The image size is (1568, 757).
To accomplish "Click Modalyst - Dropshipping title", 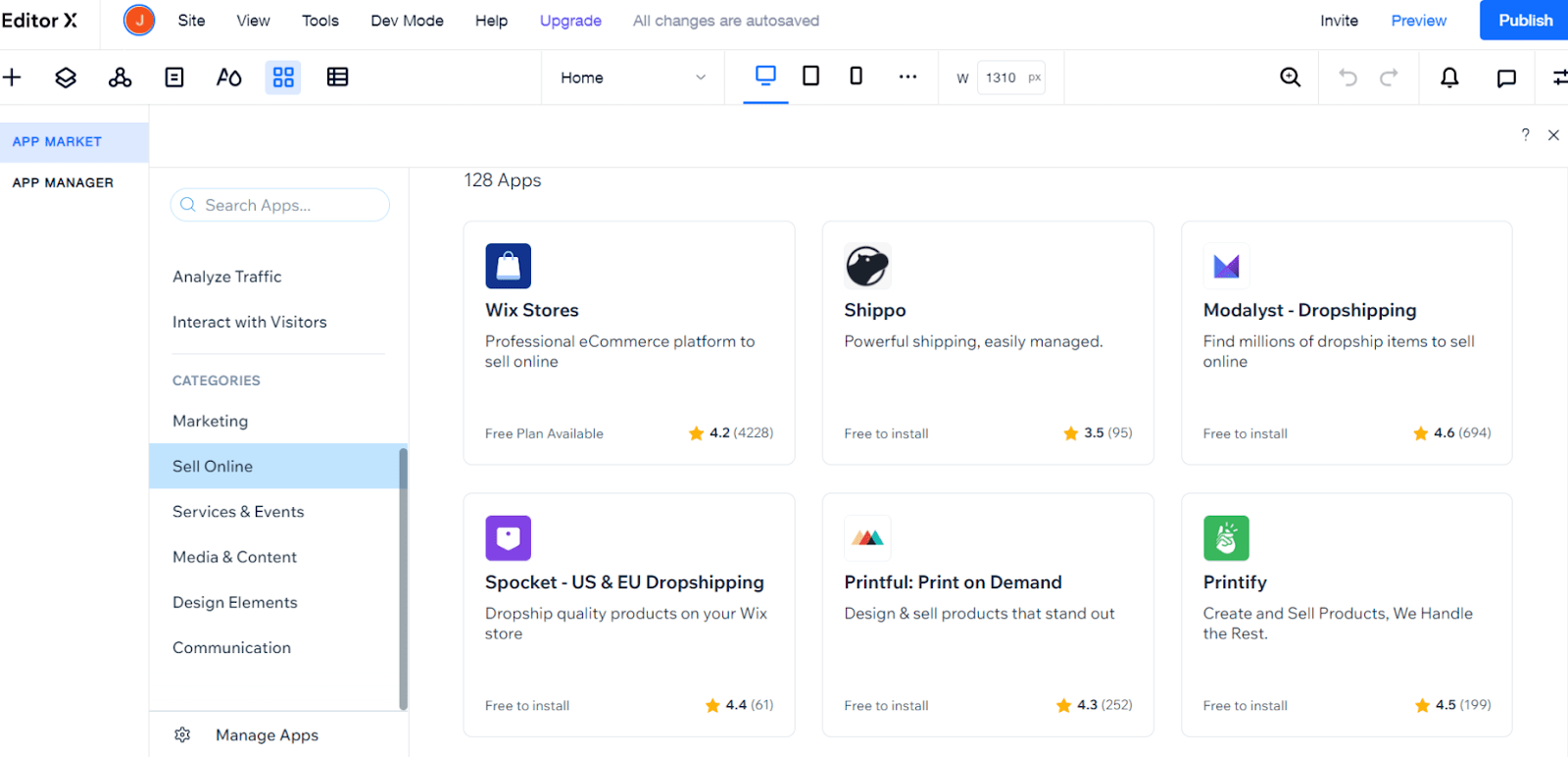I will (x=1310, y=310).
